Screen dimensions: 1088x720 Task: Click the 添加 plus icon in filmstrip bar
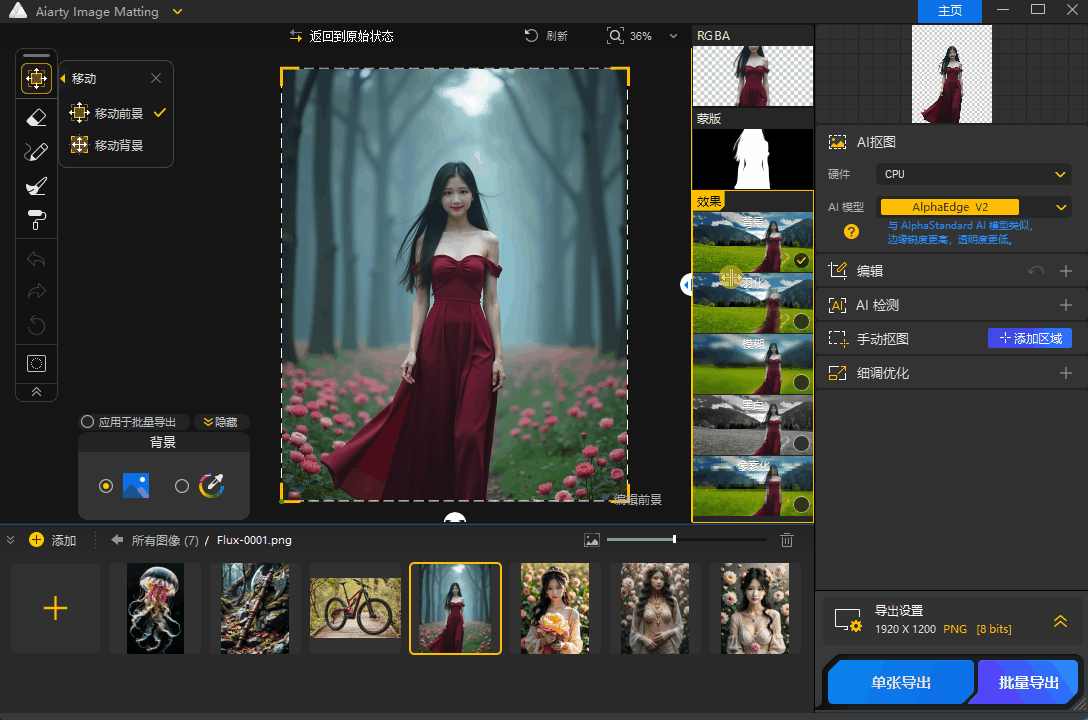(37, 540)
